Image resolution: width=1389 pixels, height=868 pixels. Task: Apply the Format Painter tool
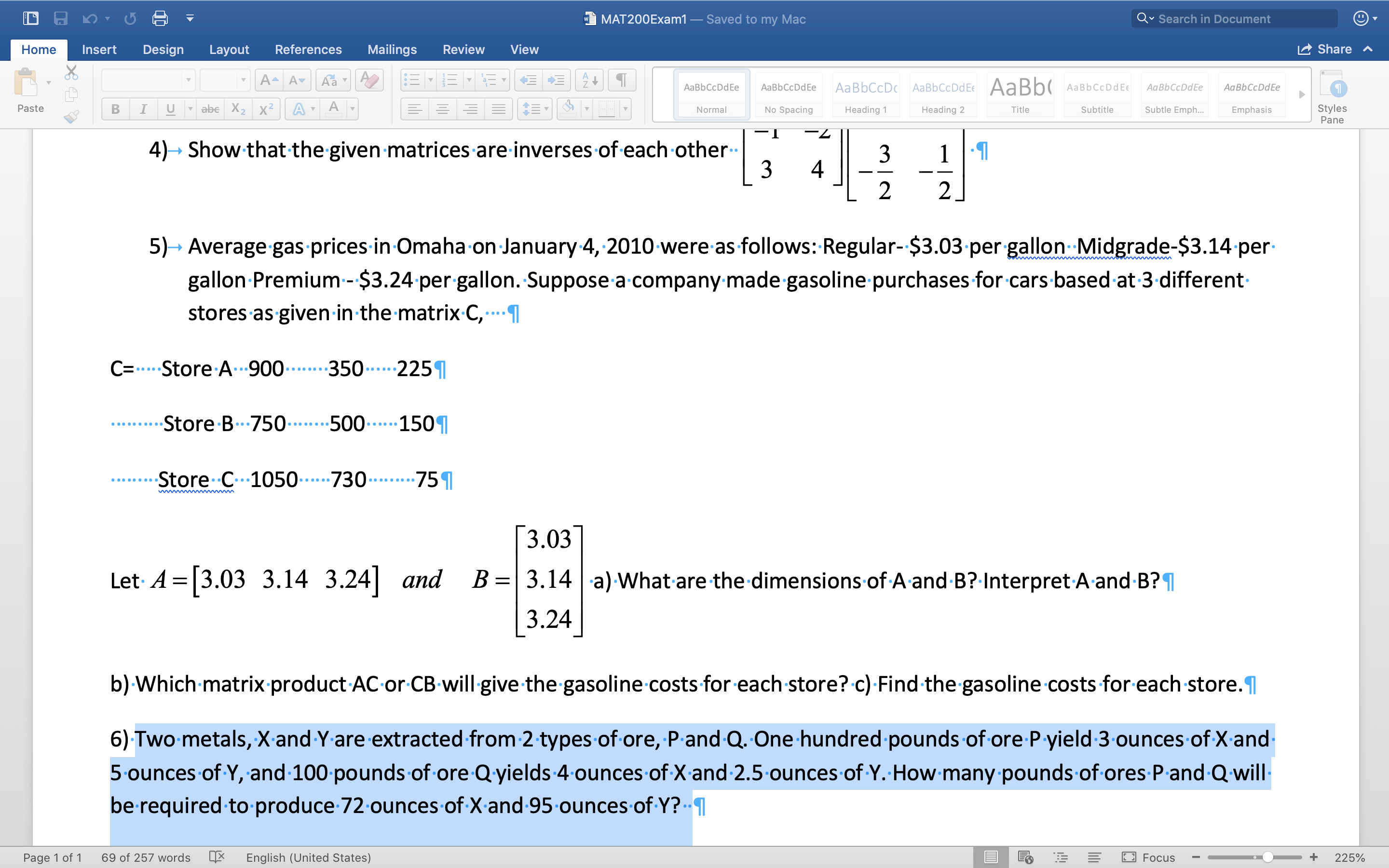pyautogui.click(x=72, y=117)
